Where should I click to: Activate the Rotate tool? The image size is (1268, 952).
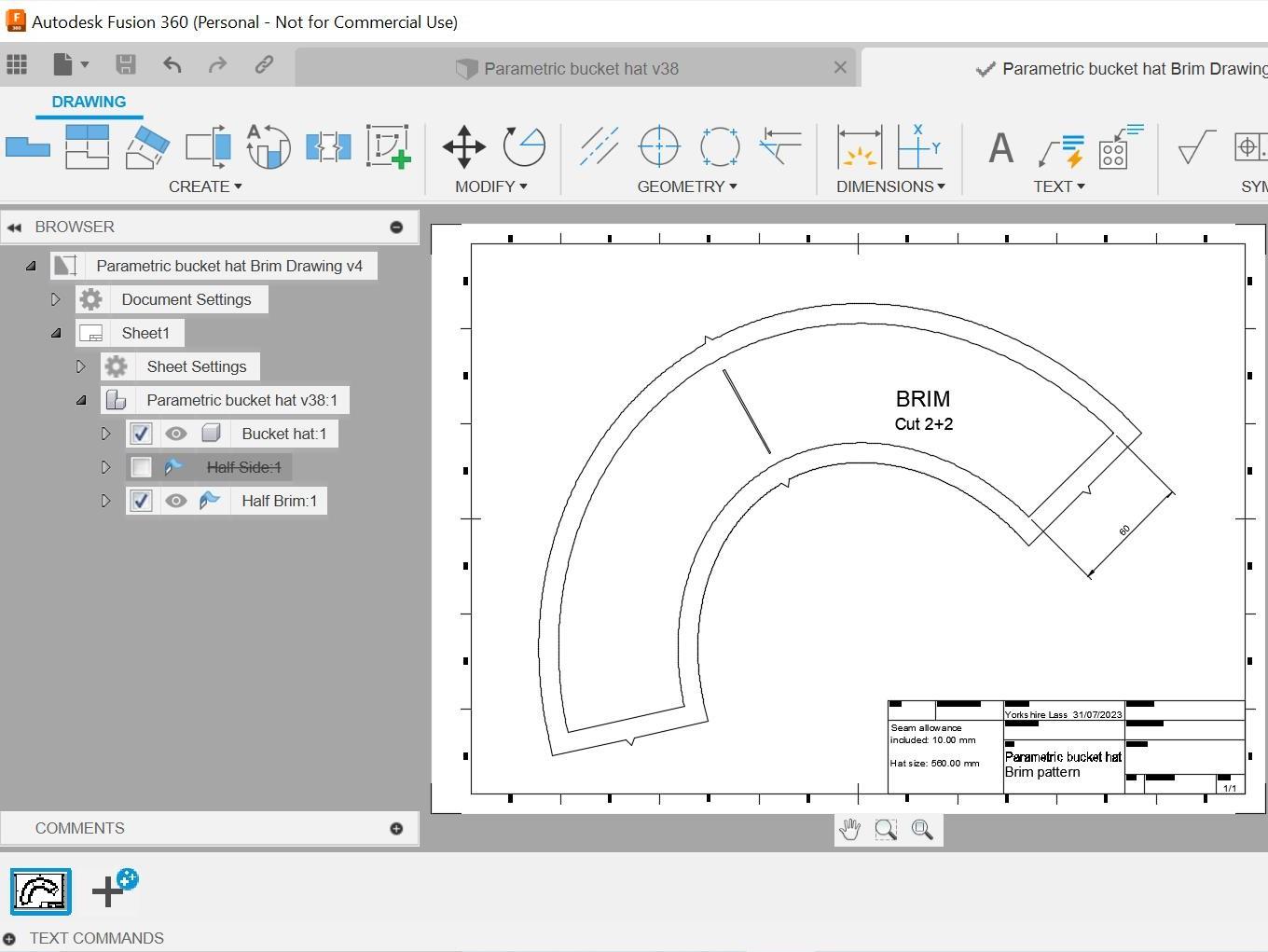click(x=523, y=146)
